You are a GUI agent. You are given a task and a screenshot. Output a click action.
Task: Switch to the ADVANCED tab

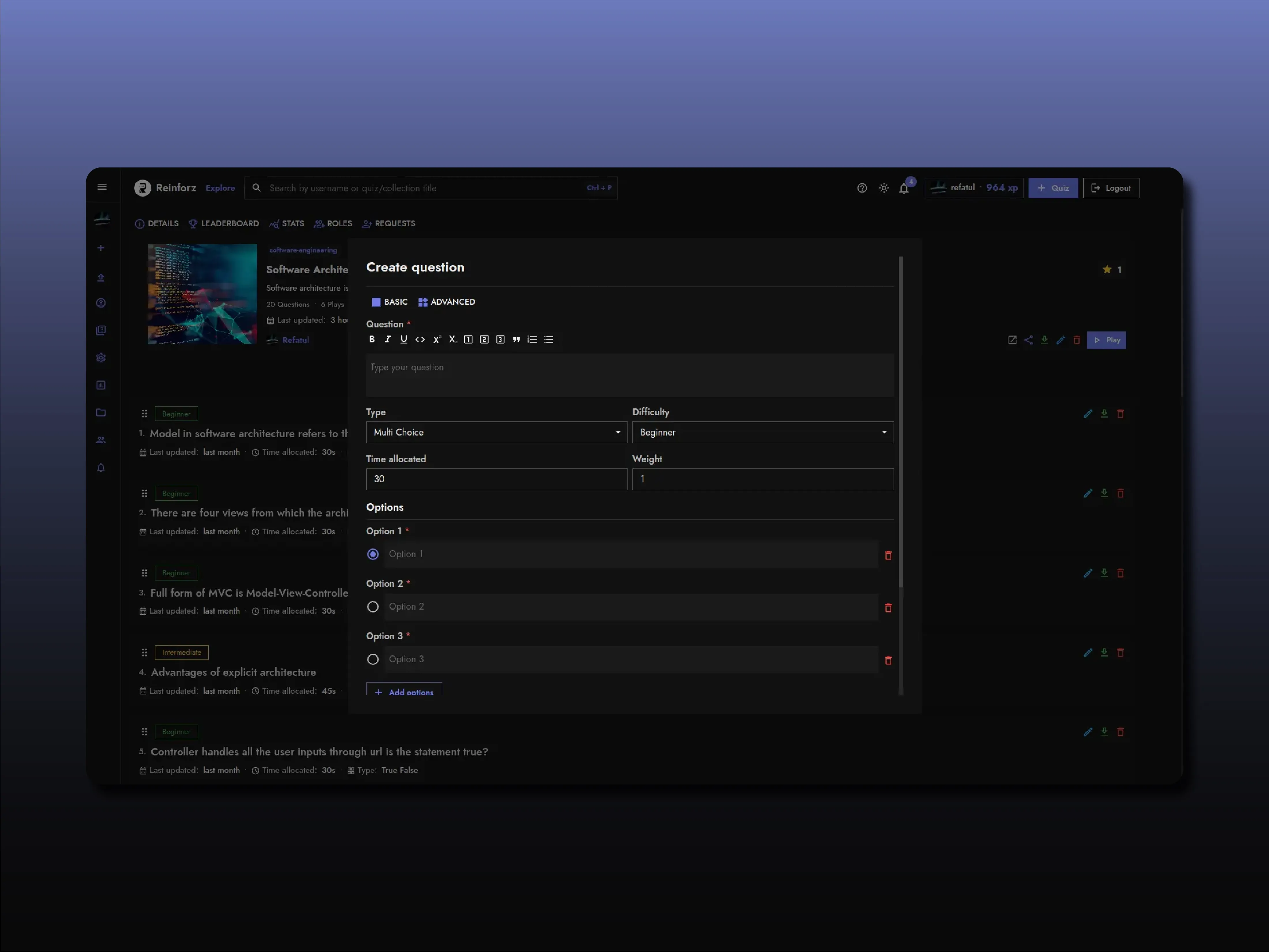coord(446,302)
